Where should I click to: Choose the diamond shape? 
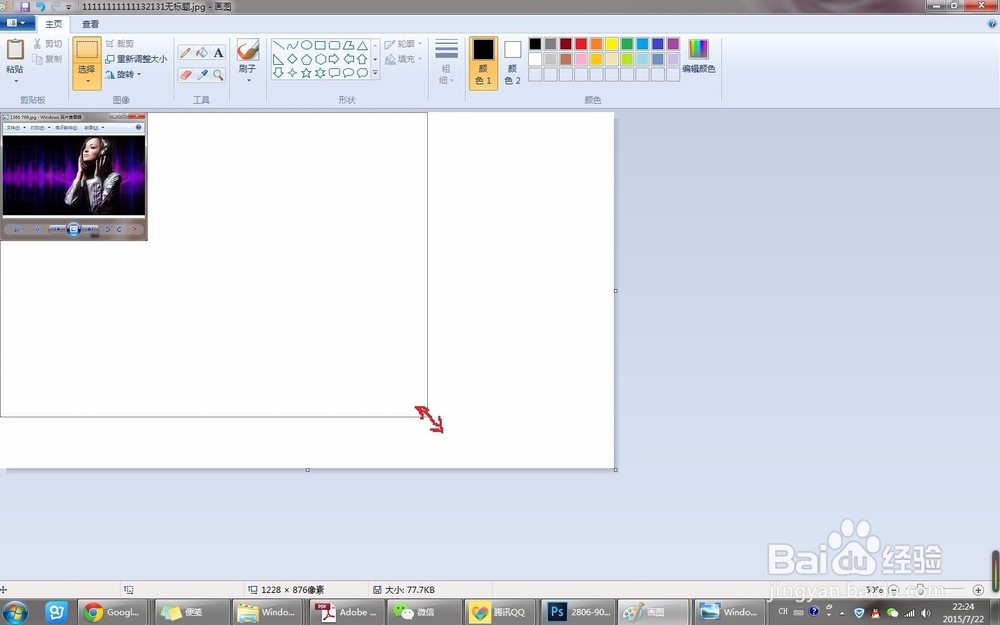click(x=293, y=59)
